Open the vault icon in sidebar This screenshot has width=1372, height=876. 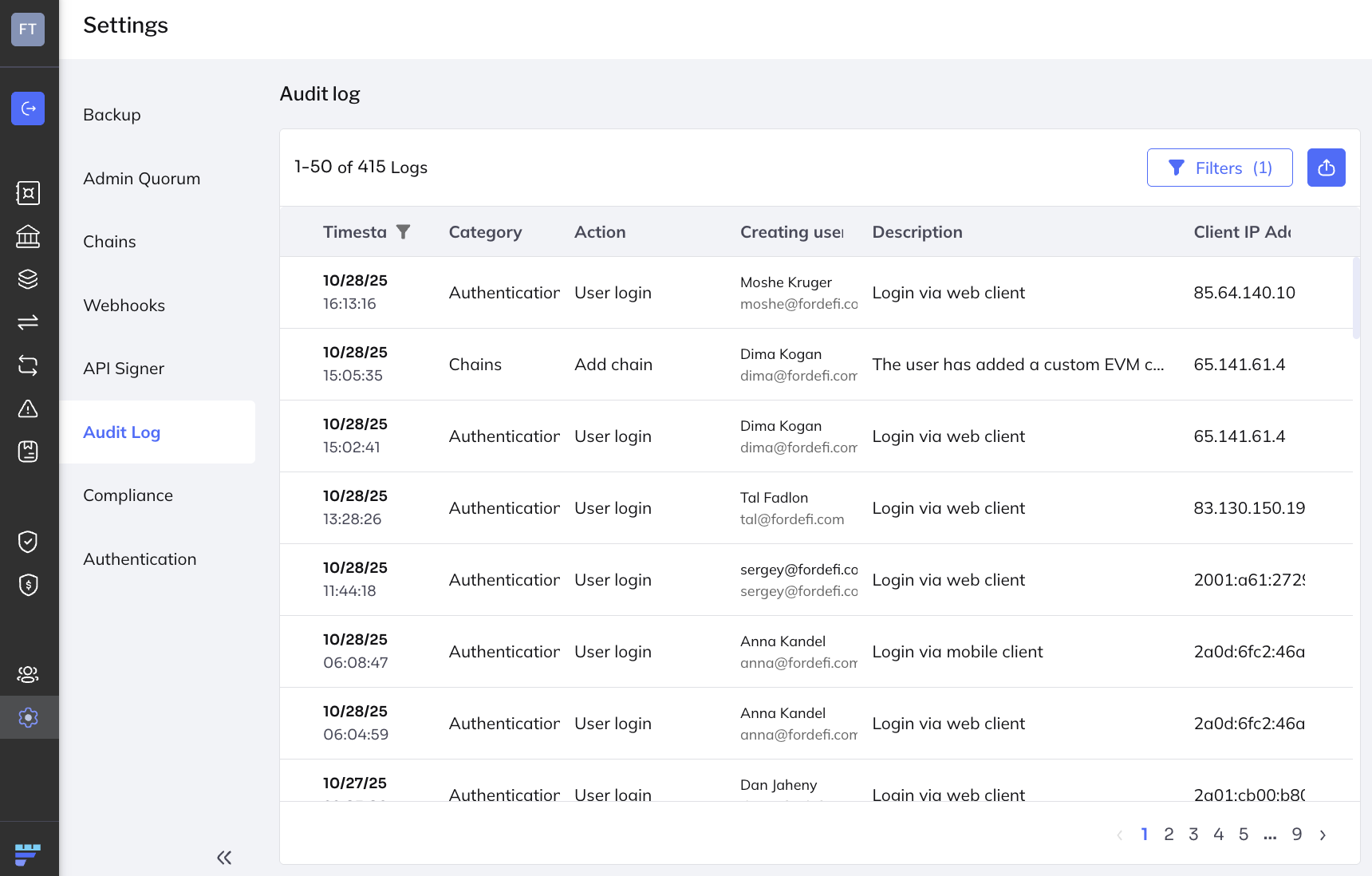[28, 193]
